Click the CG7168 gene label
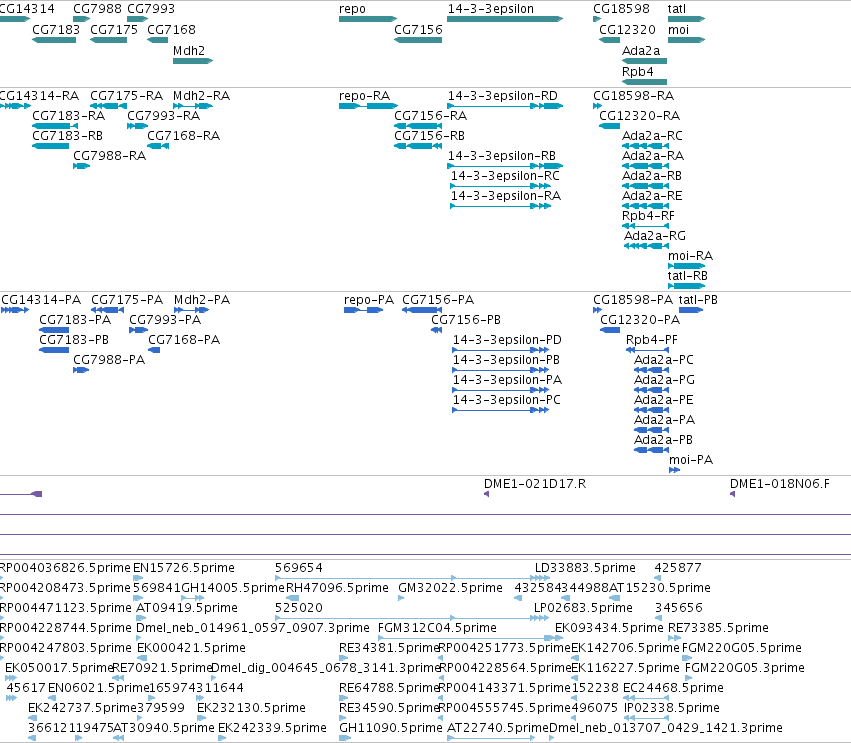This screenshot has height=743, width=851. 172,30
